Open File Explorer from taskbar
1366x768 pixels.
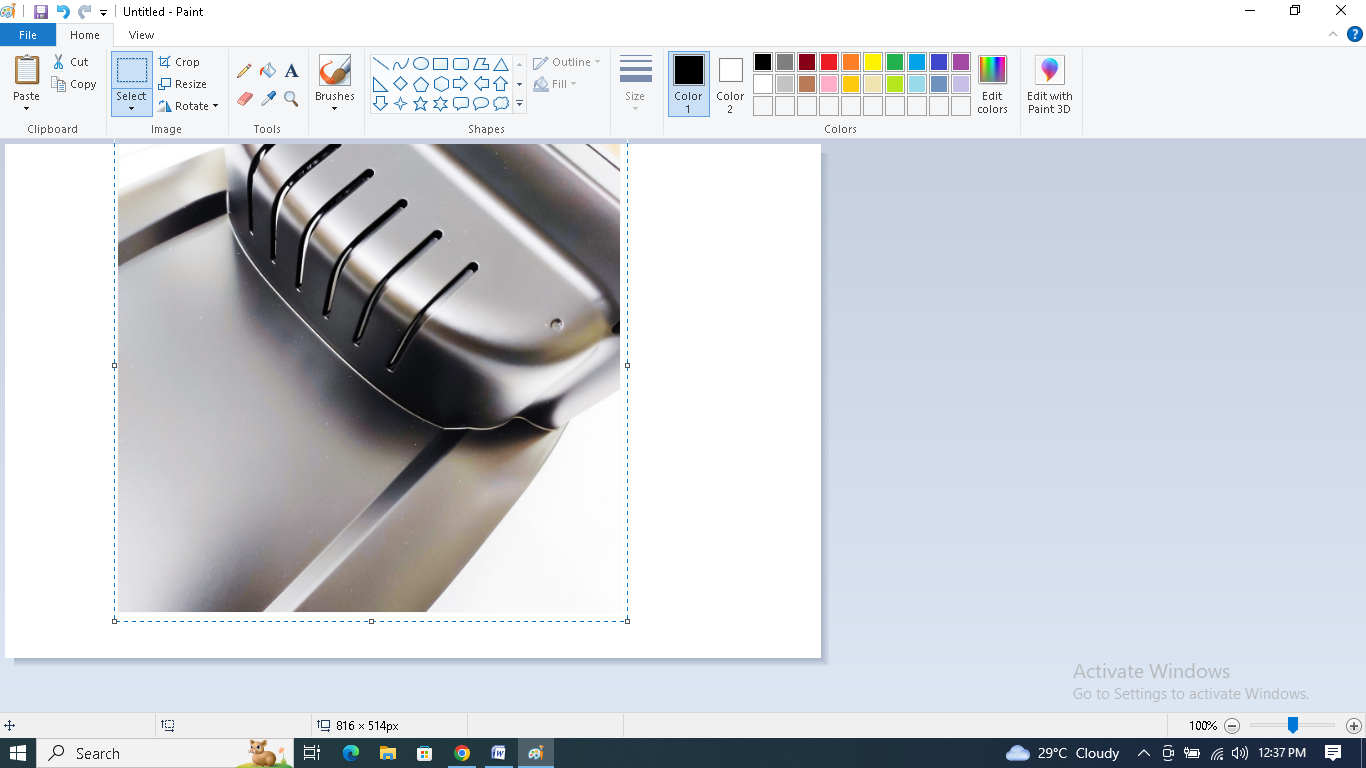pyautogui.click(x=387, y=753)
